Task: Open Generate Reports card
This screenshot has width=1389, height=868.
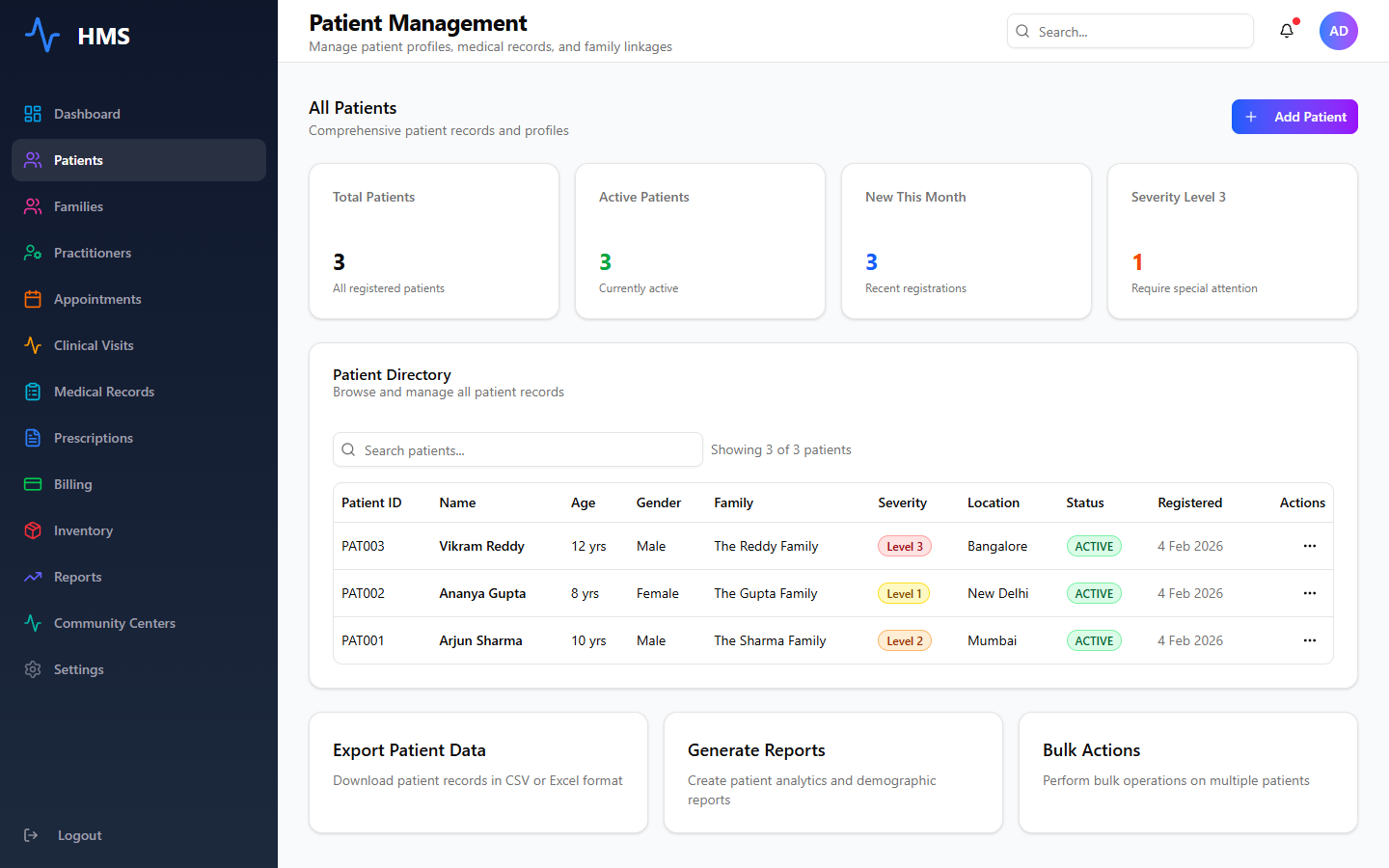Action: 833,773
